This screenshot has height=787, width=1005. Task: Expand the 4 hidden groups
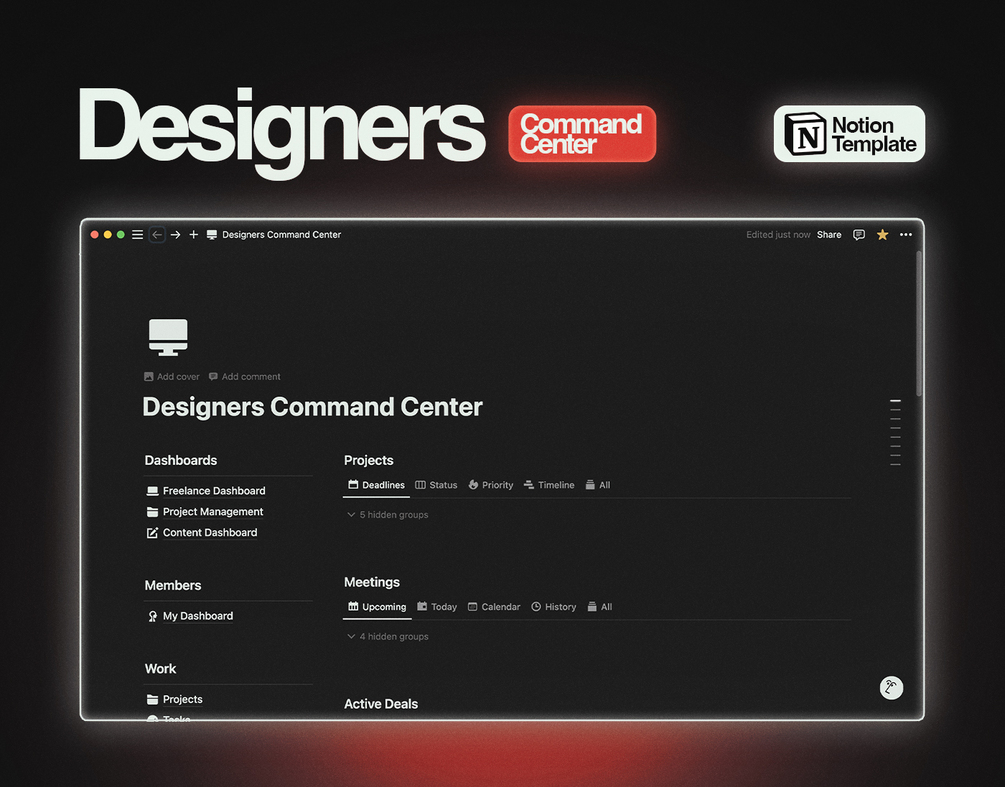(388, 636)
